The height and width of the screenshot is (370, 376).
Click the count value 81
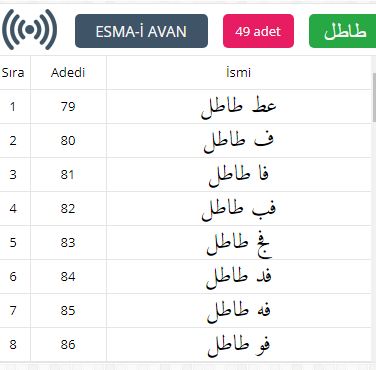pyautogui.click(x=68, y=175)
